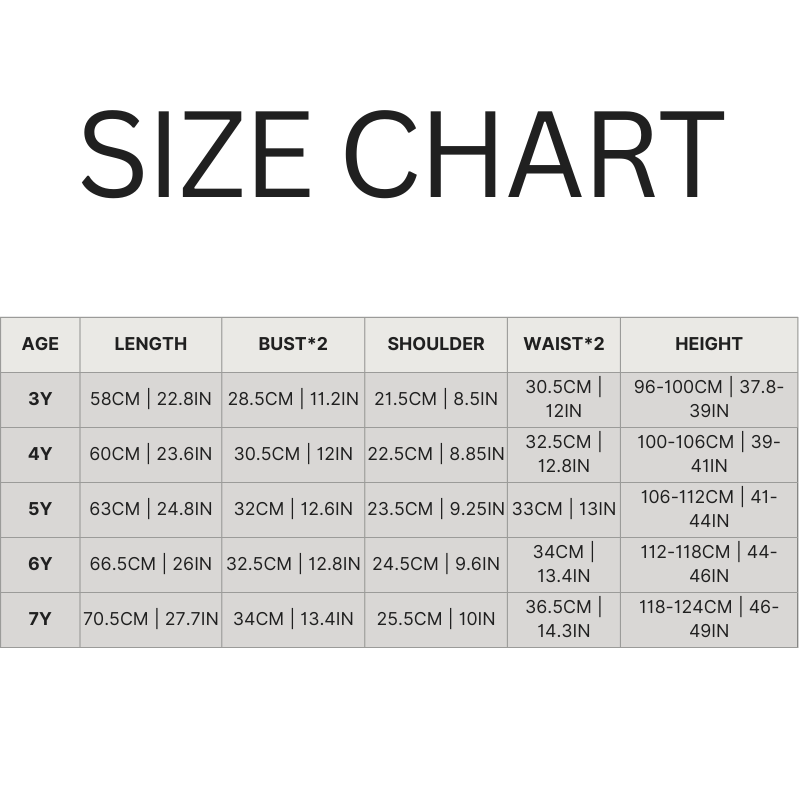Click the SIZE CHART title text
Screen dimensions: 800x800
pos(400,155)
